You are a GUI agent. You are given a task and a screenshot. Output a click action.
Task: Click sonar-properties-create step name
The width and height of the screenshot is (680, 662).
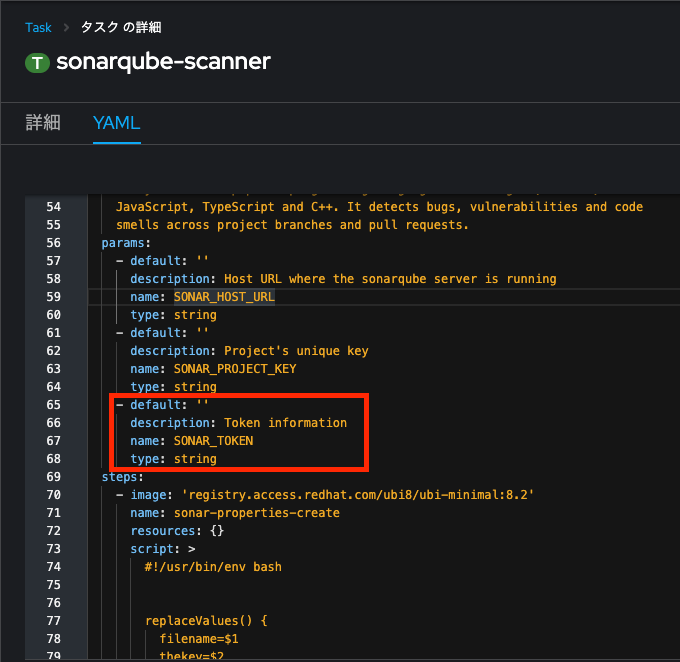coord(257,513)
